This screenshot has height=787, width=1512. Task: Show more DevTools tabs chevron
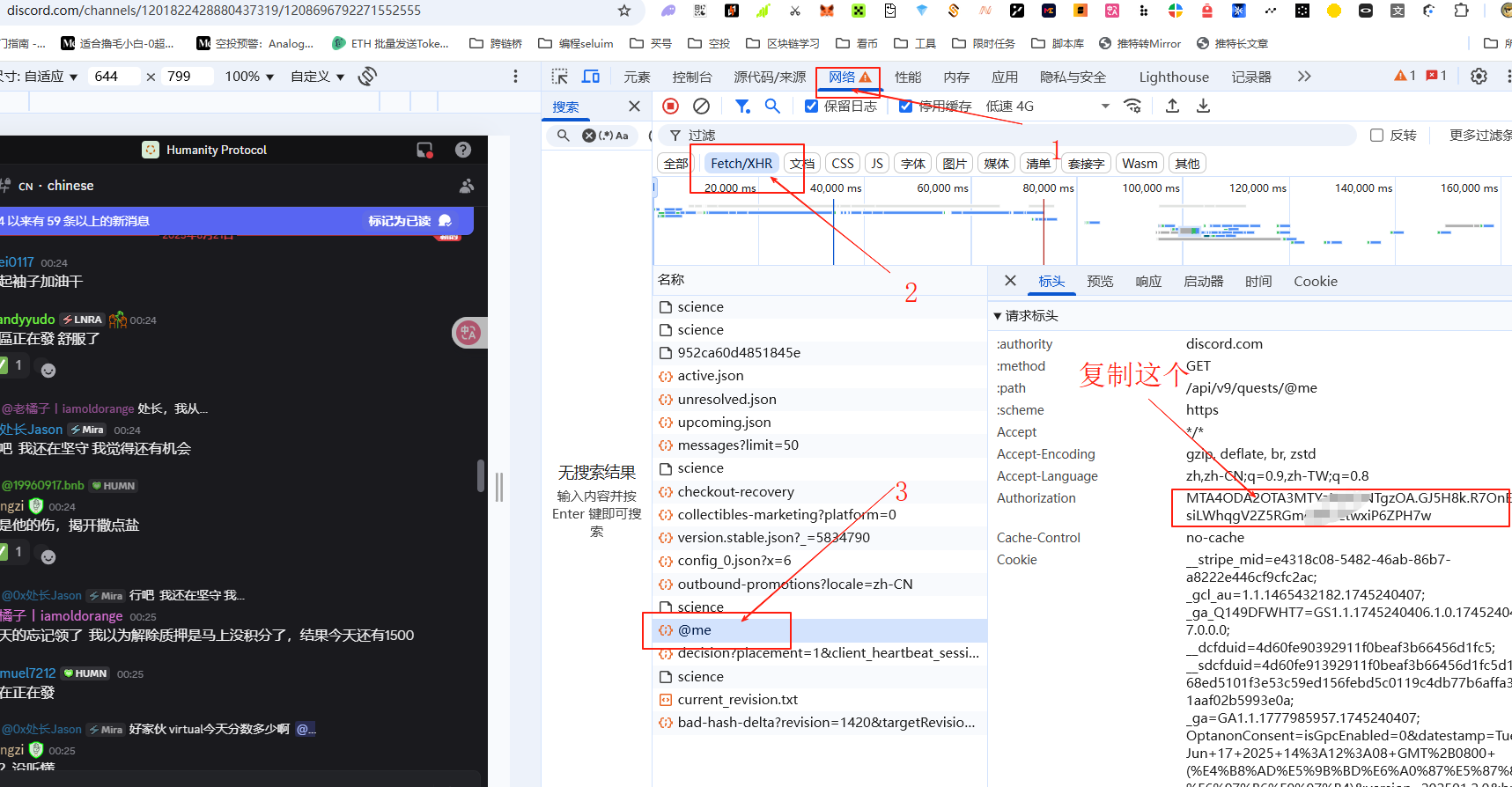click(1304, 77)
